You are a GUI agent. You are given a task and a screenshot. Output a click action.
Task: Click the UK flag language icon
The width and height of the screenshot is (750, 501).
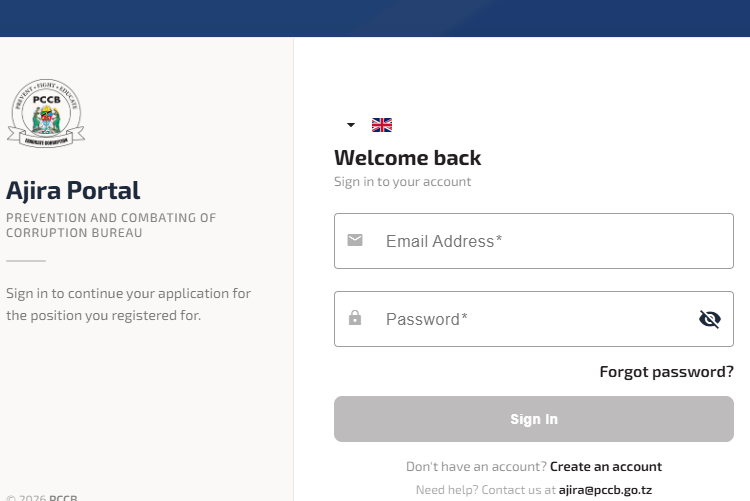click(382, 125)
